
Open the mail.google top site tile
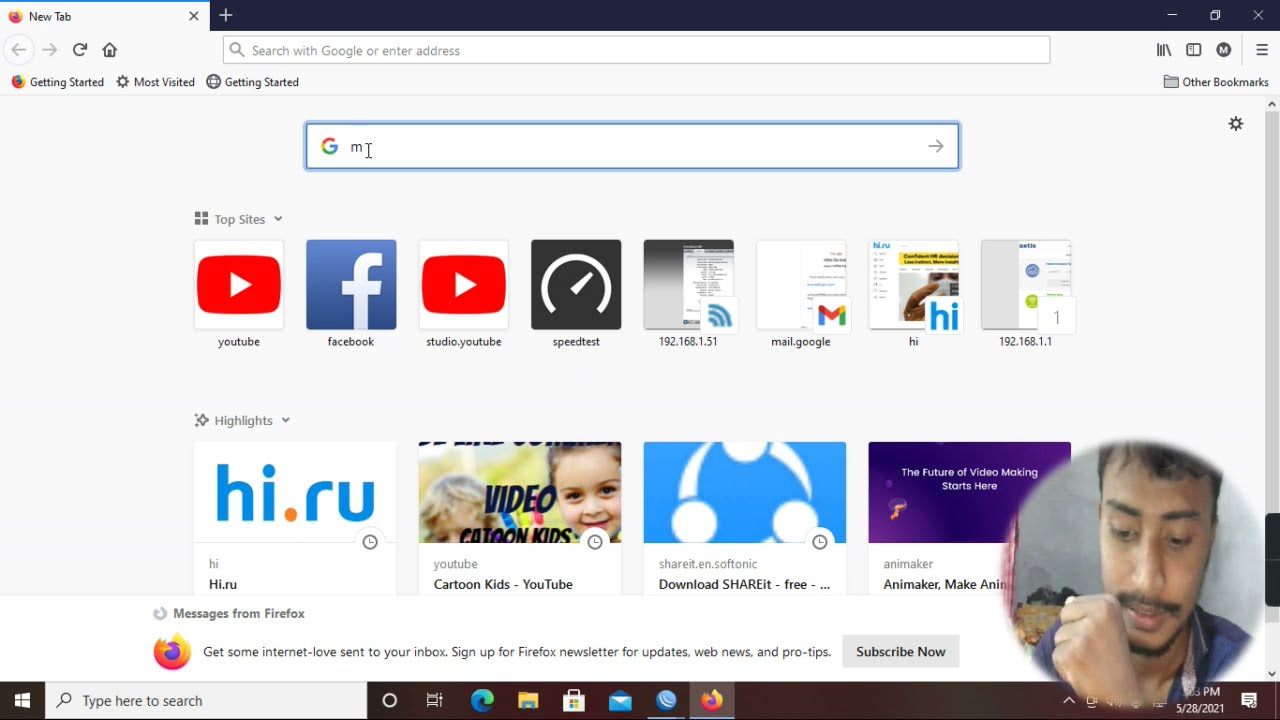(801, 294)
